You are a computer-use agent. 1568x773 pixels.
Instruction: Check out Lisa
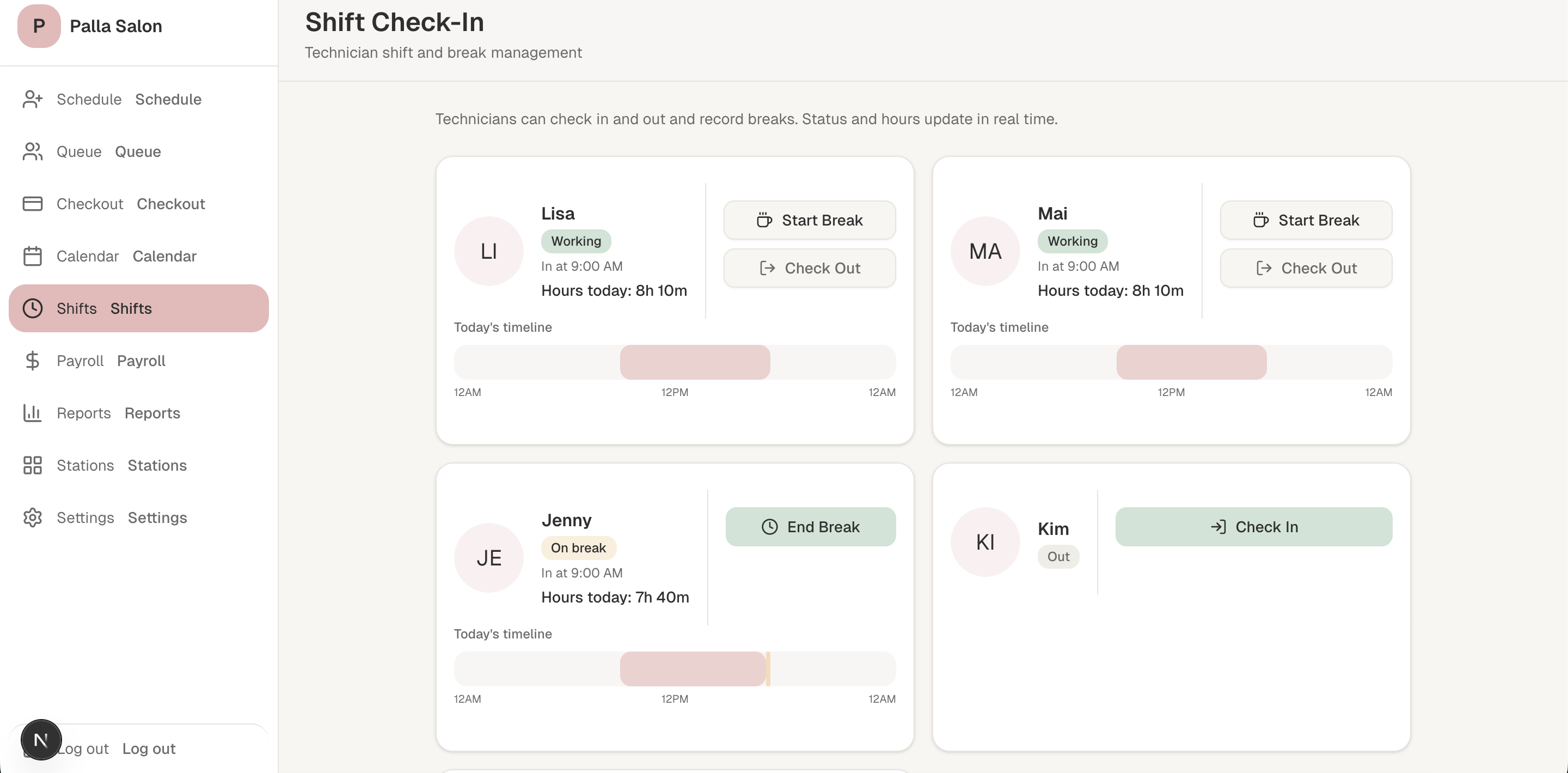(x=810, y=268)
